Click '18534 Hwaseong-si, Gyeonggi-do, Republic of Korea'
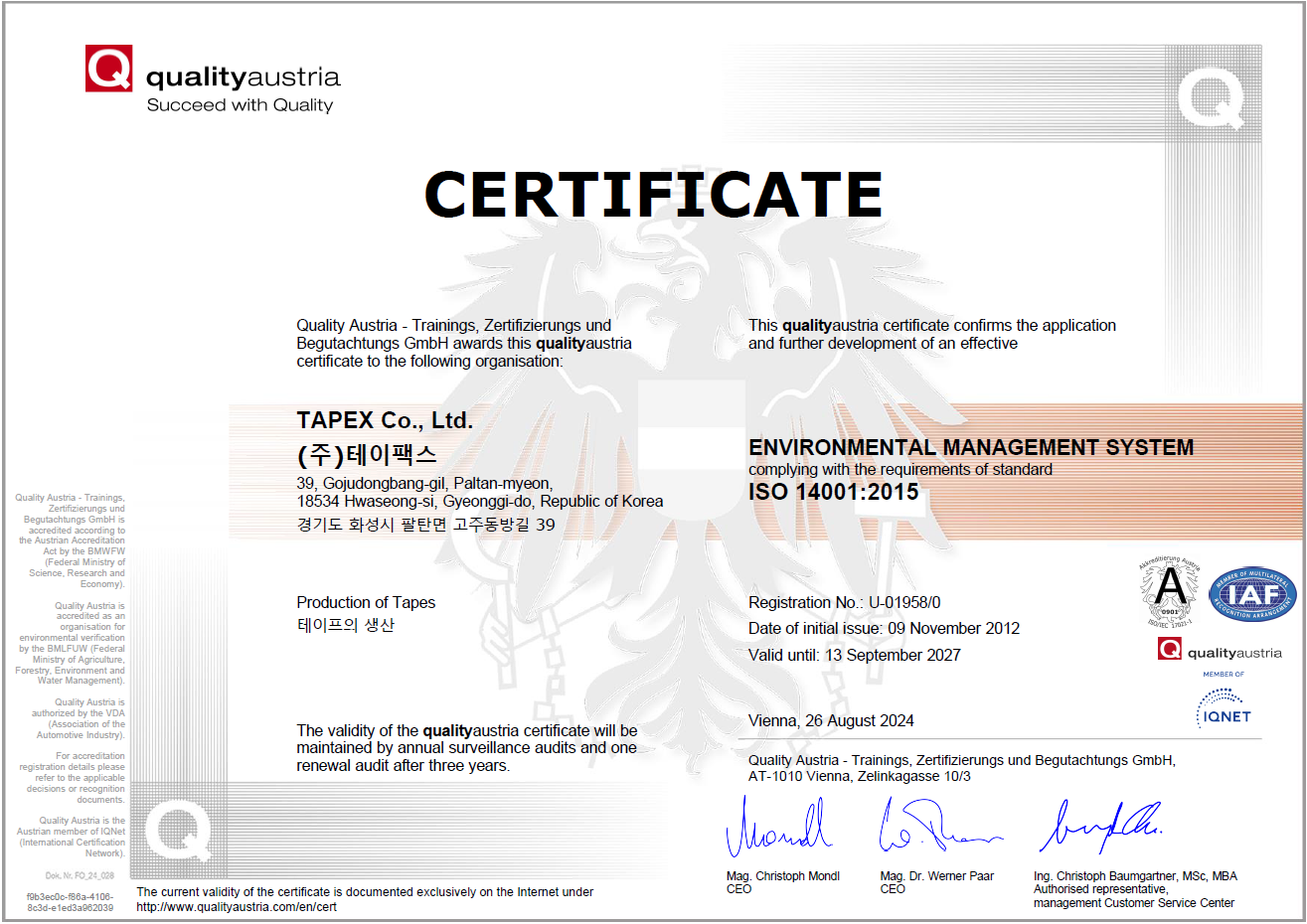 coord(480,502)
